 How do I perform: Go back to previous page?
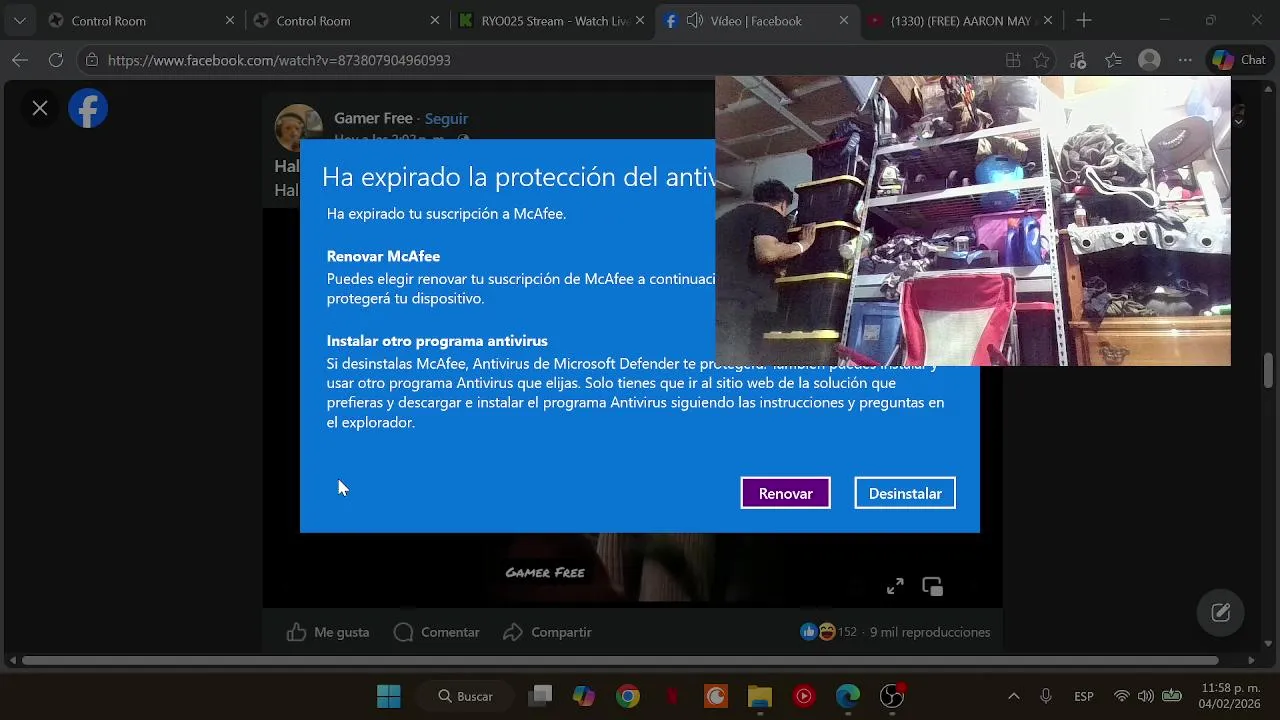(x=20, y=60)
